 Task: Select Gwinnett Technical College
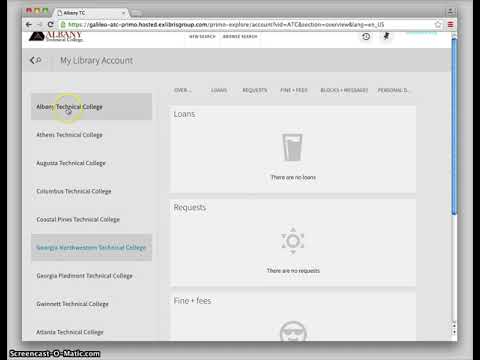[91, 304]
